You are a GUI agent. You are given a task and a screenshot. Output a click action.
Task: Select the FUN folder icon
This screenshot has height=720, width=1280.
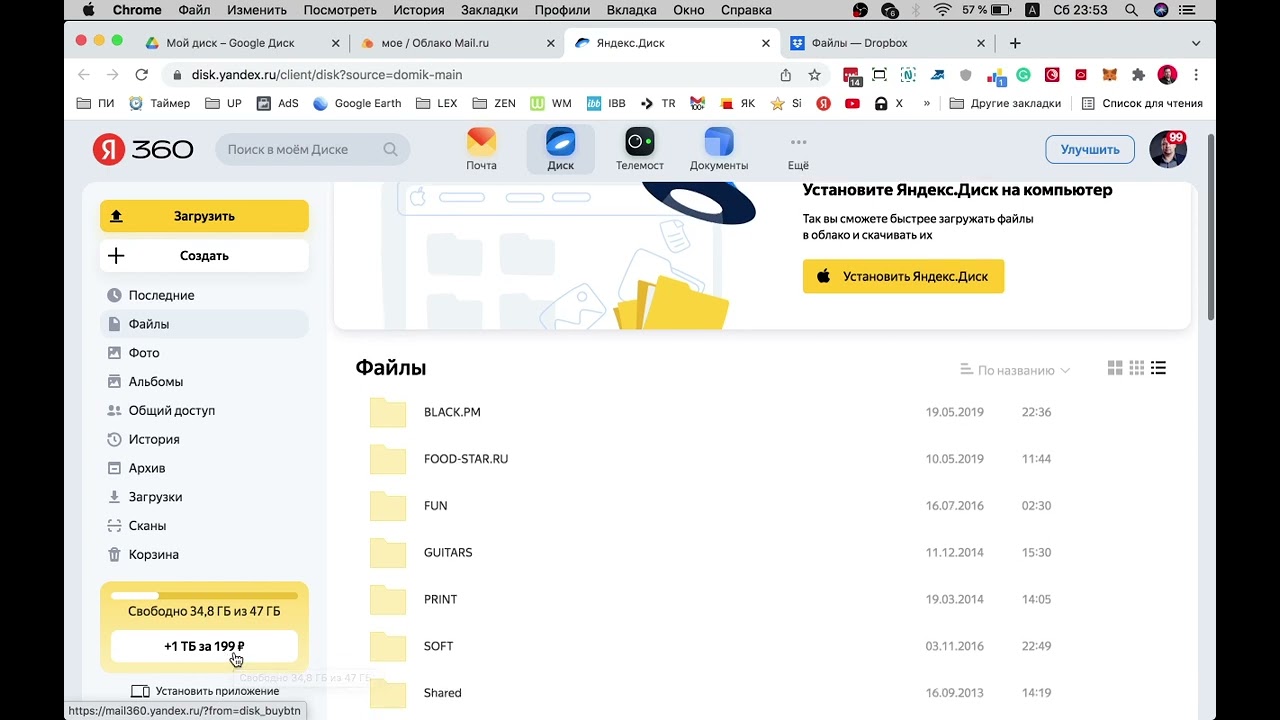point(388,506)
